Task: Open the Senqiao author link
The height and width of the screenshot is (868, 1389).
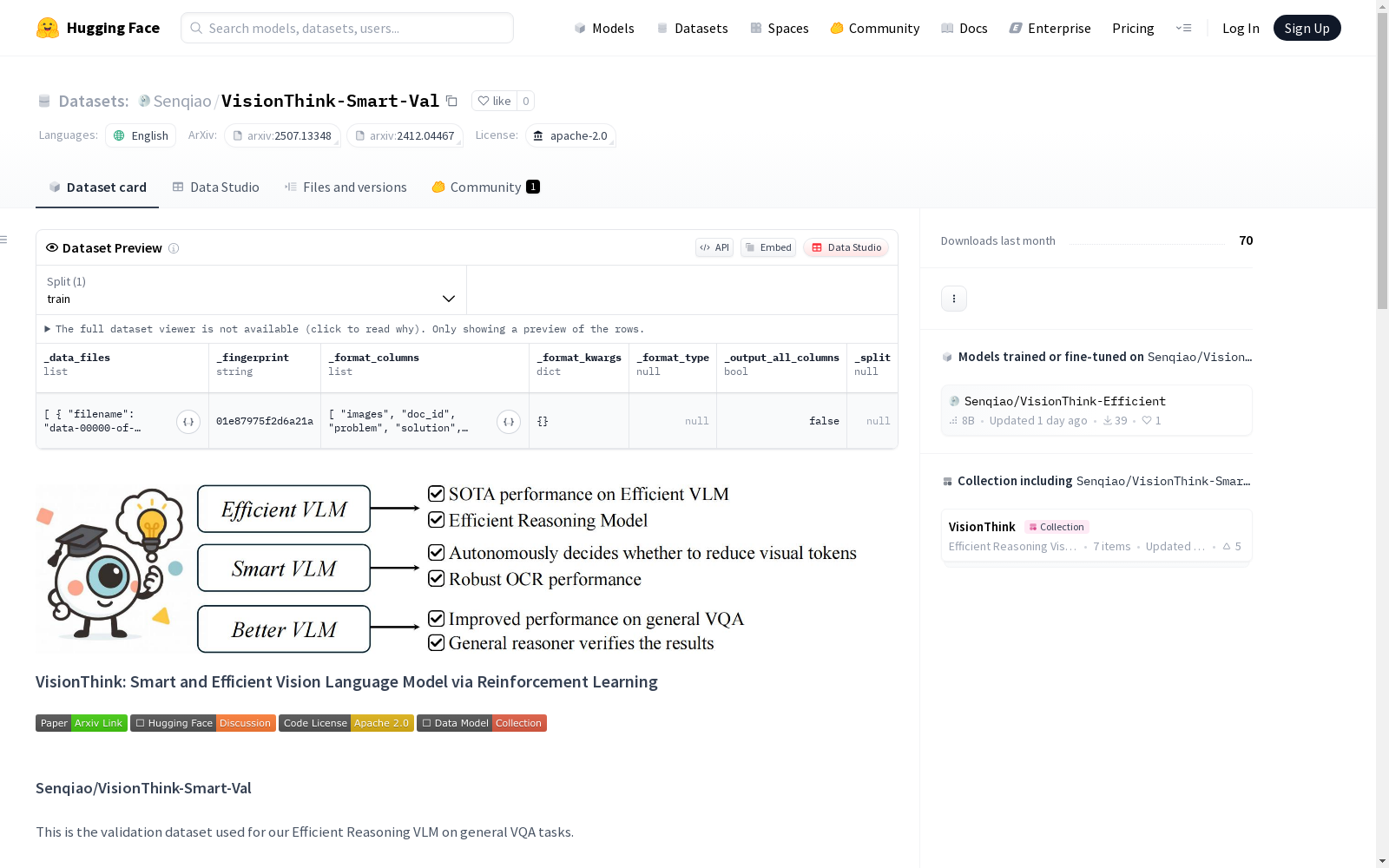Action: [x=182, y=101]
